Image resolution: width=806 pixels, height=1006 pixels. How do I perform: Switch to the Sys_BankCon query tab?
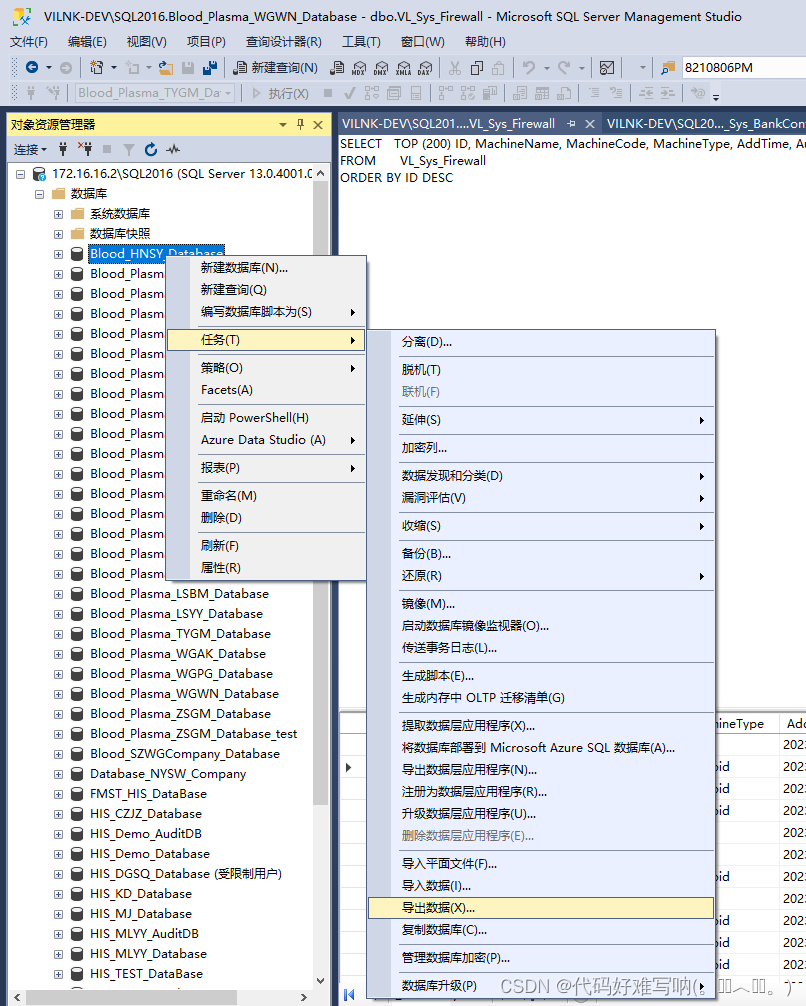(x=705, y=124)
